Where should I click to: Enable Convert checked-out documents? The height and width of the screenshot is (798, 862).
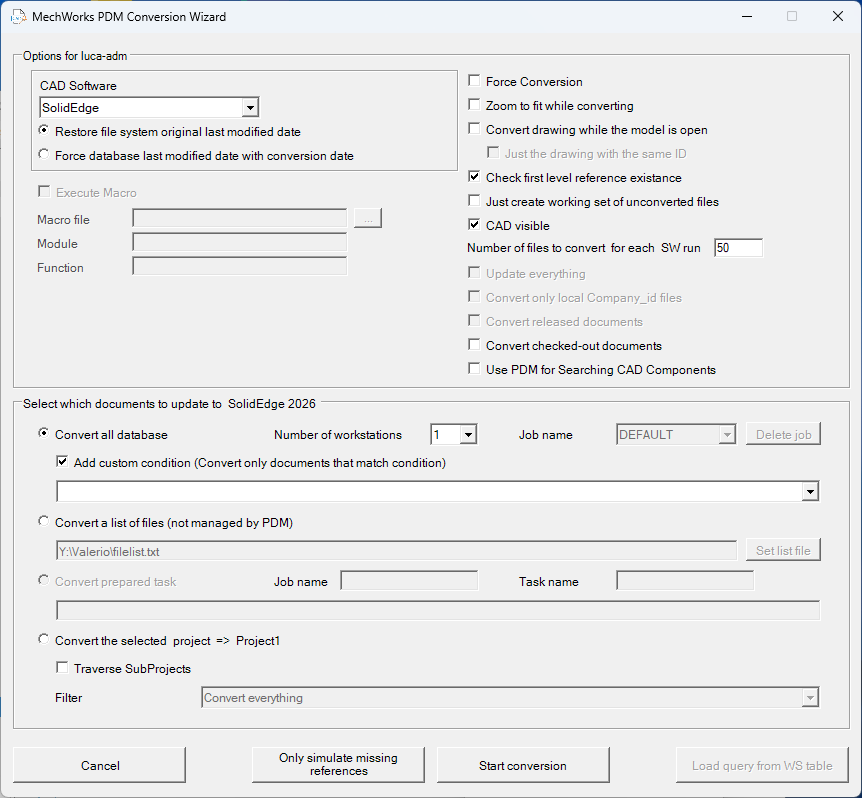[474, 345]
